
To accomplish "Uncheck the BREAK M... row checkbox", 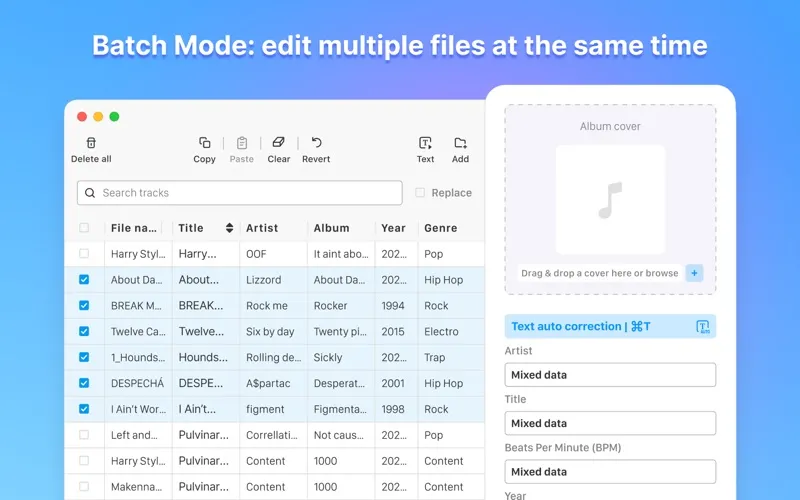I will pyautogui.click(x=84, y=305).
